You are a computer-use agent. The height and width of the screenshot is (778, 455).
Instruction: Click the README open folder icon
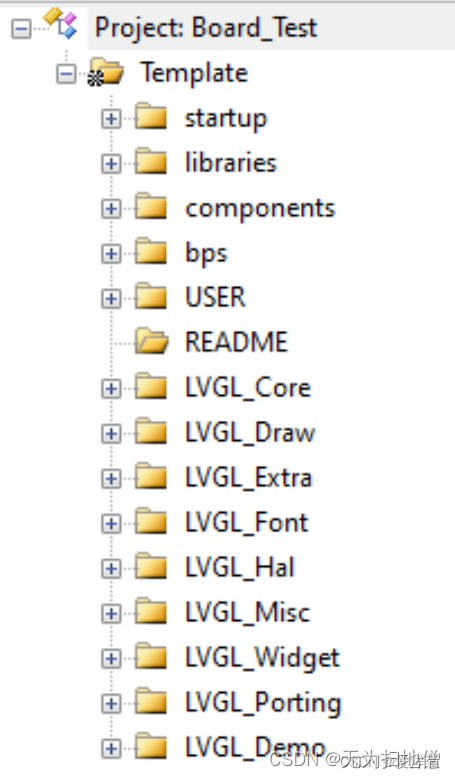tap(151, 341)
